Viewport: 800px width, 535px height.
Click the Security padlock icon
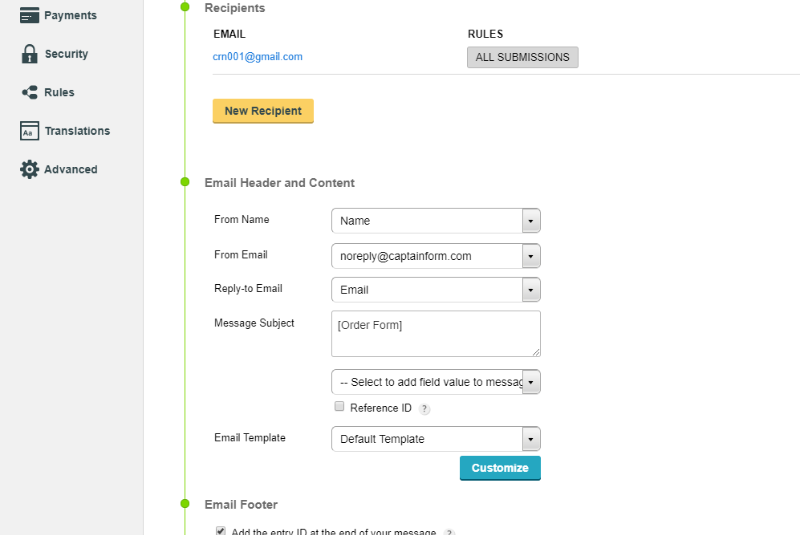point(29,54)
